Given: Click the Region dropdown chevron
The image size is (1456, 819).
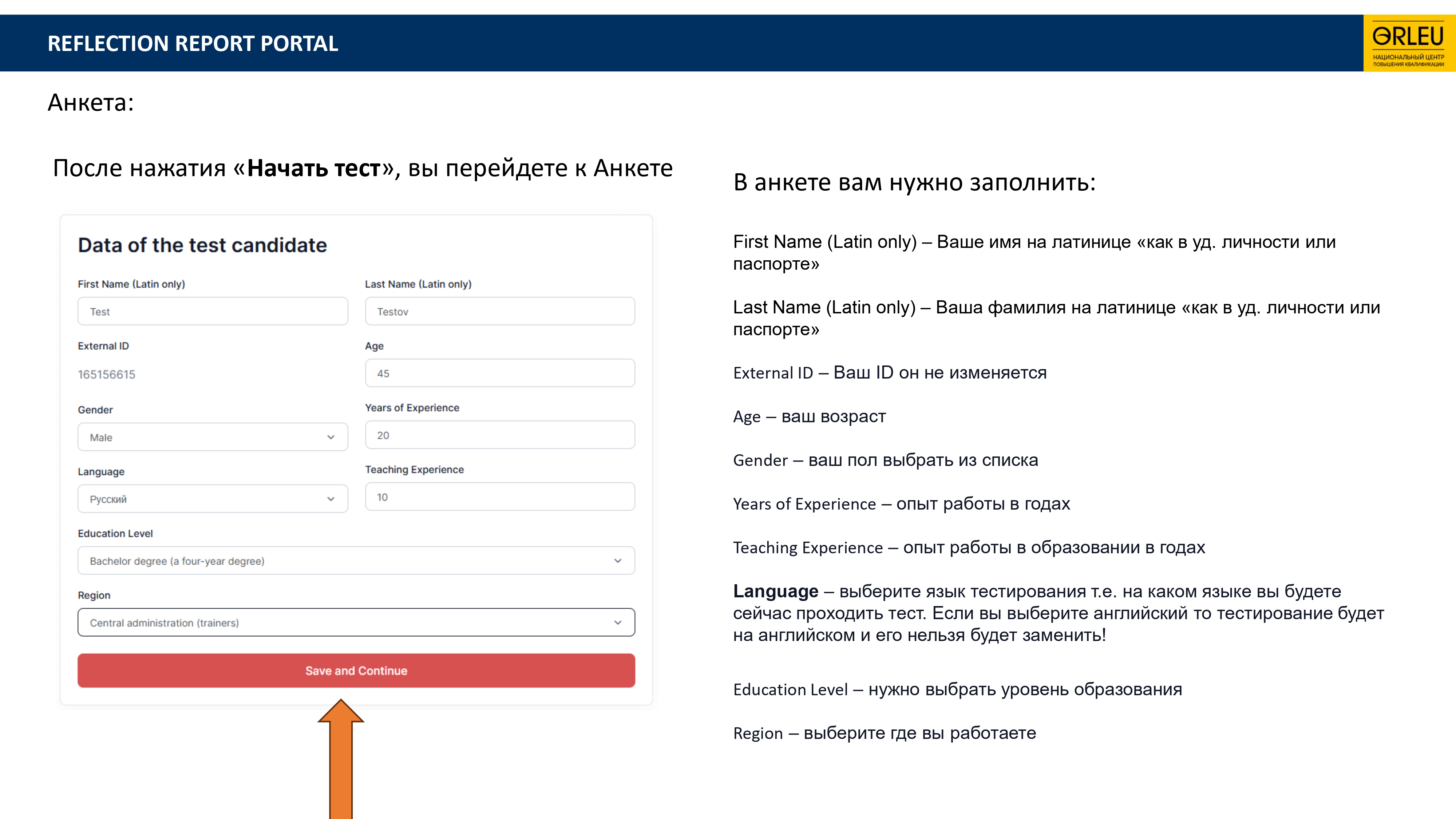Looking at the screenshot, I should (617, 622).
